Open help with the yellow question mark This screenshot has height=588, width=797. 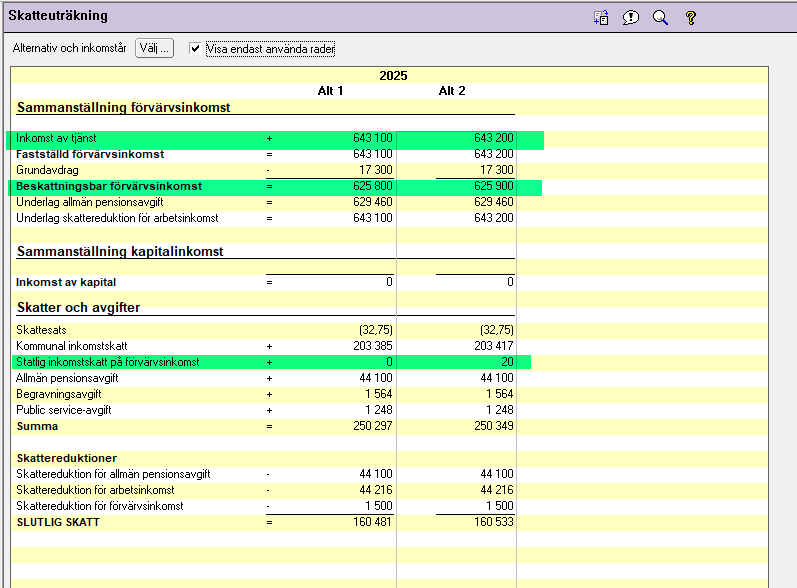coord(690,17)
